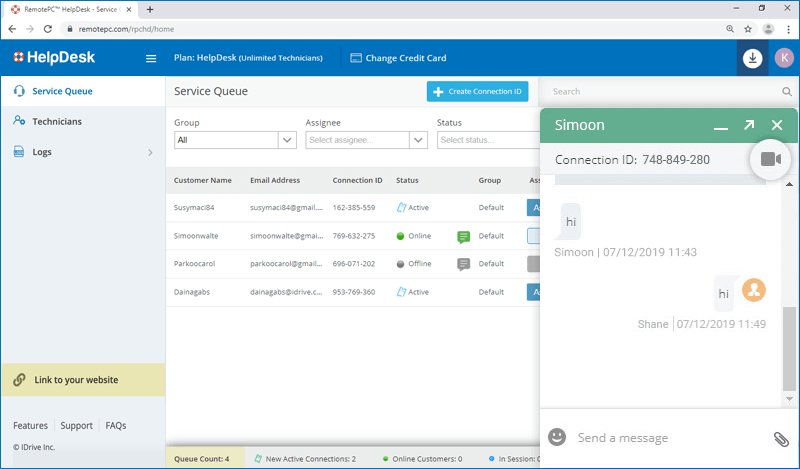The image size is (800, 469).
Task: Click the search magnifier icon
Action: tap(787, 92)
